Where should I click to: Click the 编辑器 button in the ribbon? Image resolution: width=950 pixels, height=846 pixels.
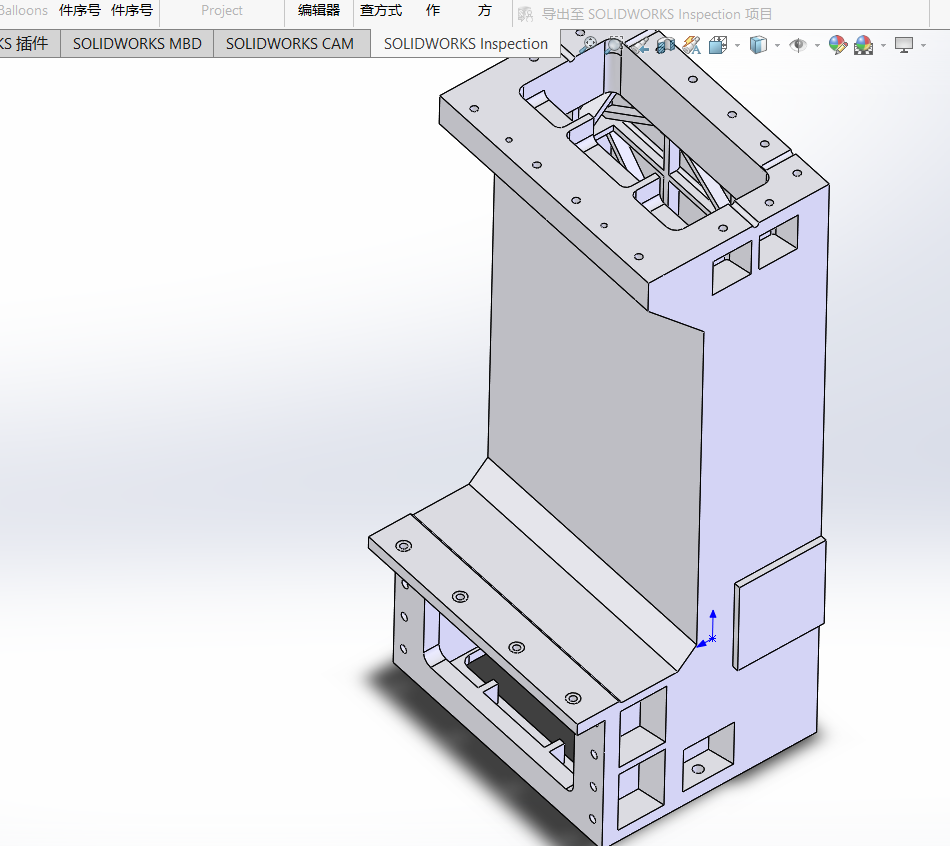319,11
